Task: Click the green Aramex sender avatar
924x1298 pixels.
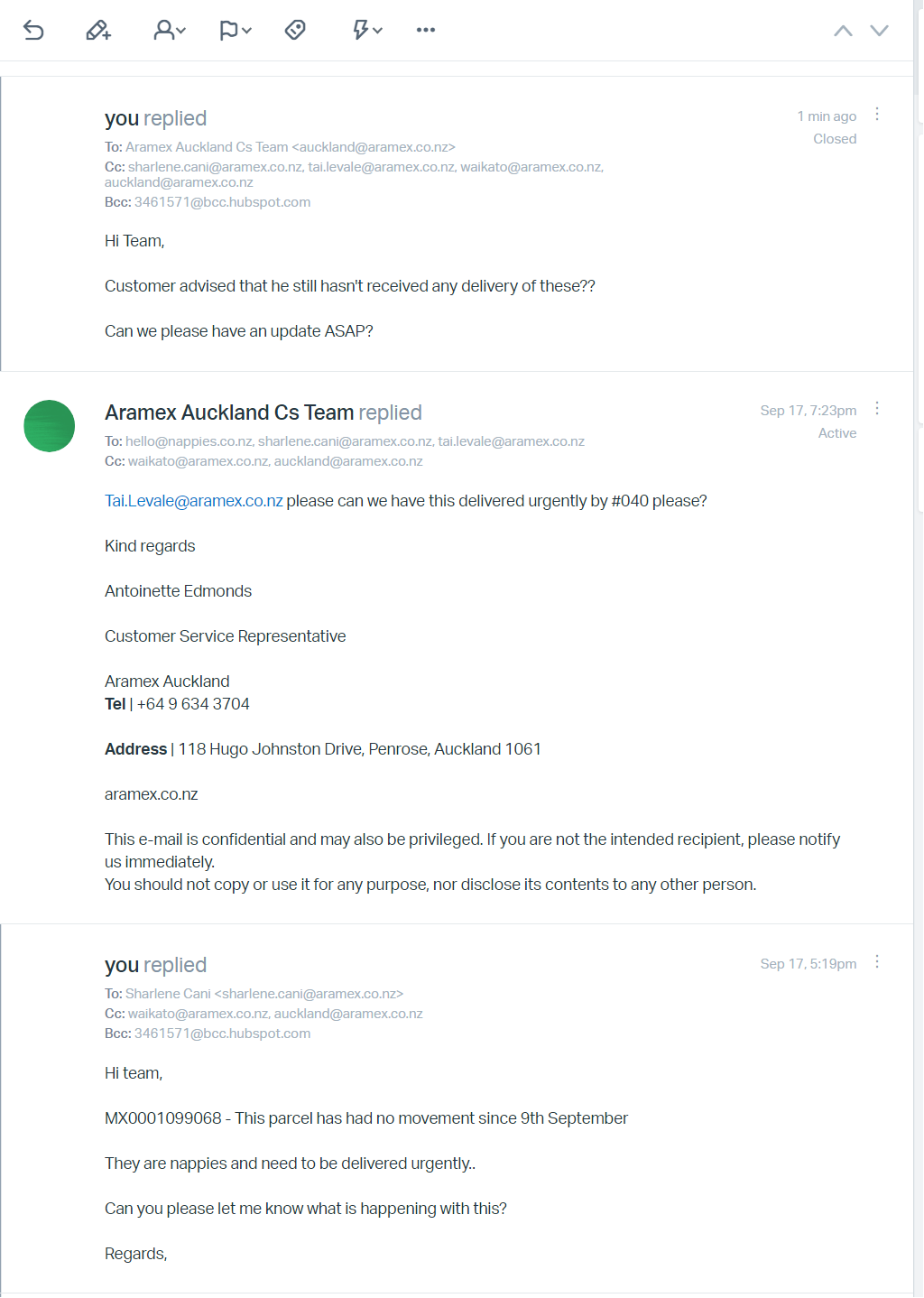Action: pyautogui.click(x=50, y=426)
